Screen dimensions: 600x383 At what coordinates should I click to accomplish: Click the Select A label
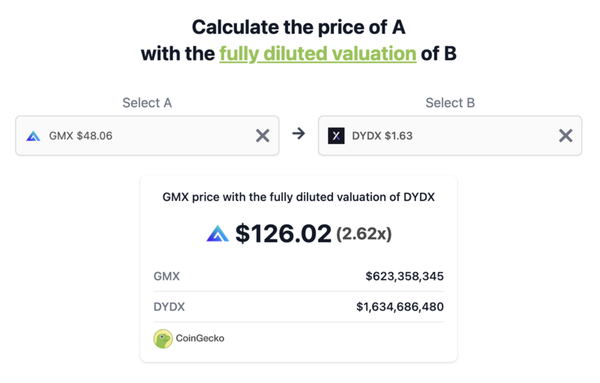coord(147,103)
